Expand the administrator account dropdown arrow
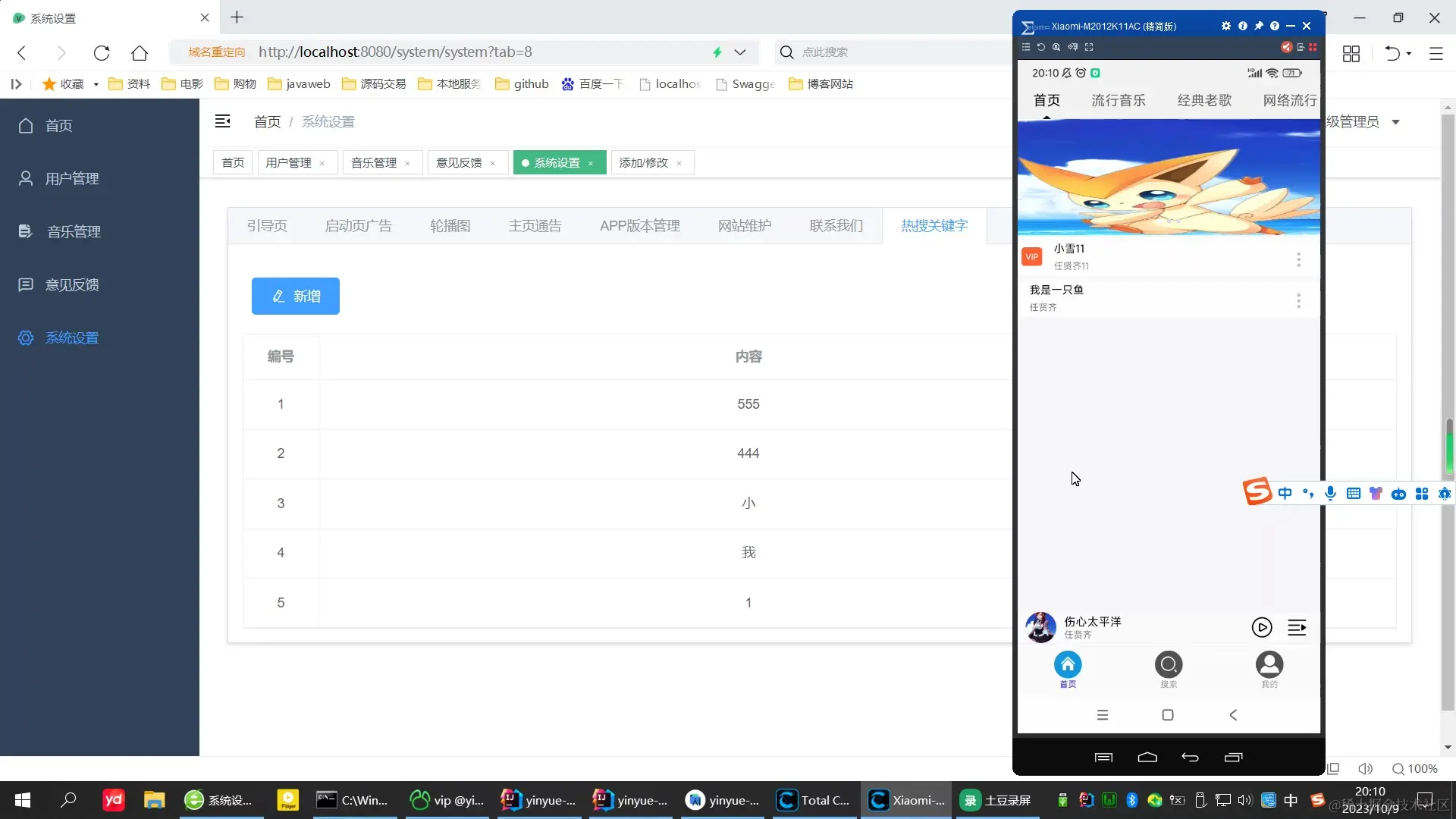Image resolution: width=1456 pixels, height=819 pixels. click(x=1395, y=122)
